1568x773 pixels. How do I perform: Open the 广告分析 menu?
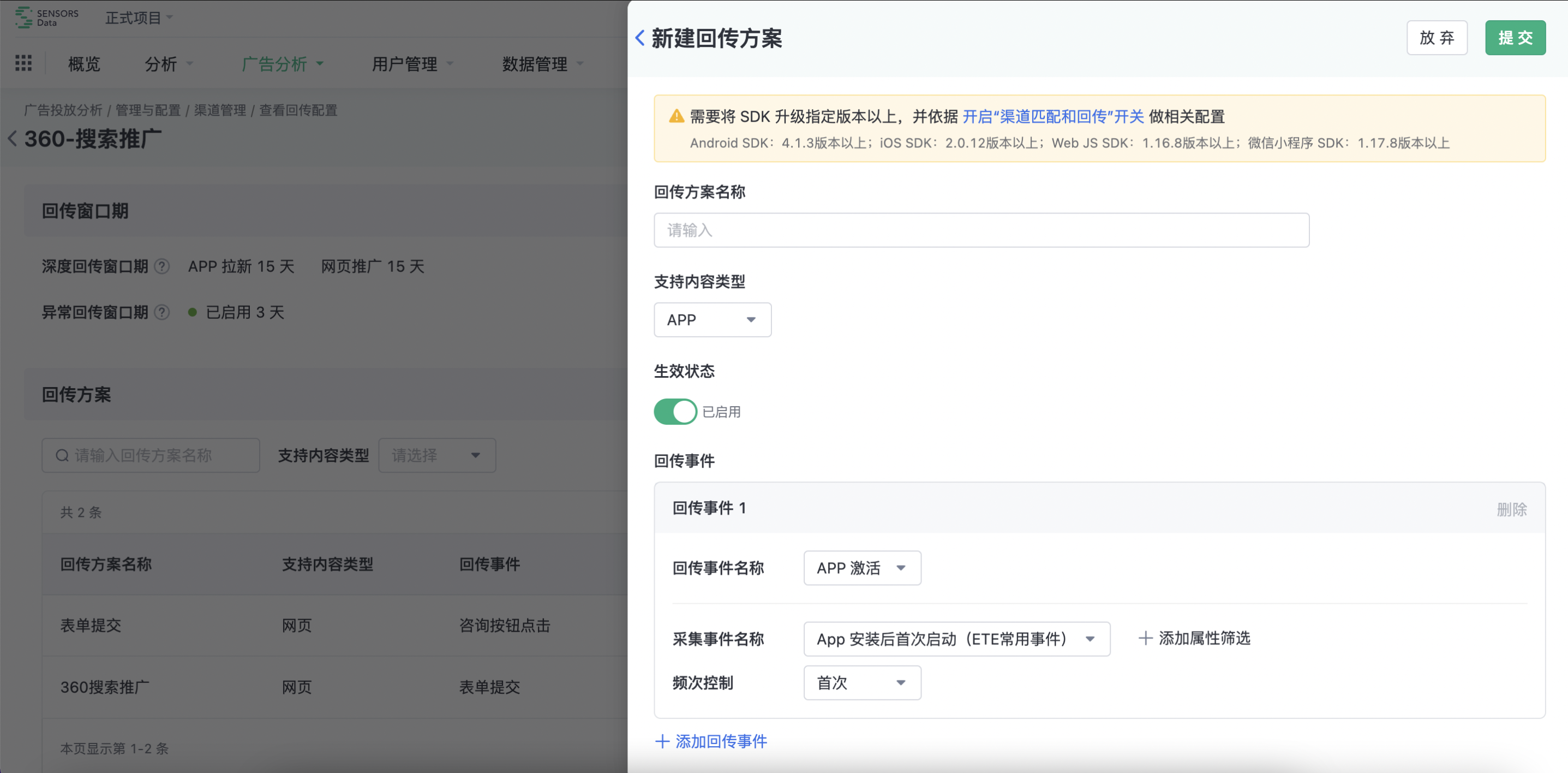pos(283,64)
